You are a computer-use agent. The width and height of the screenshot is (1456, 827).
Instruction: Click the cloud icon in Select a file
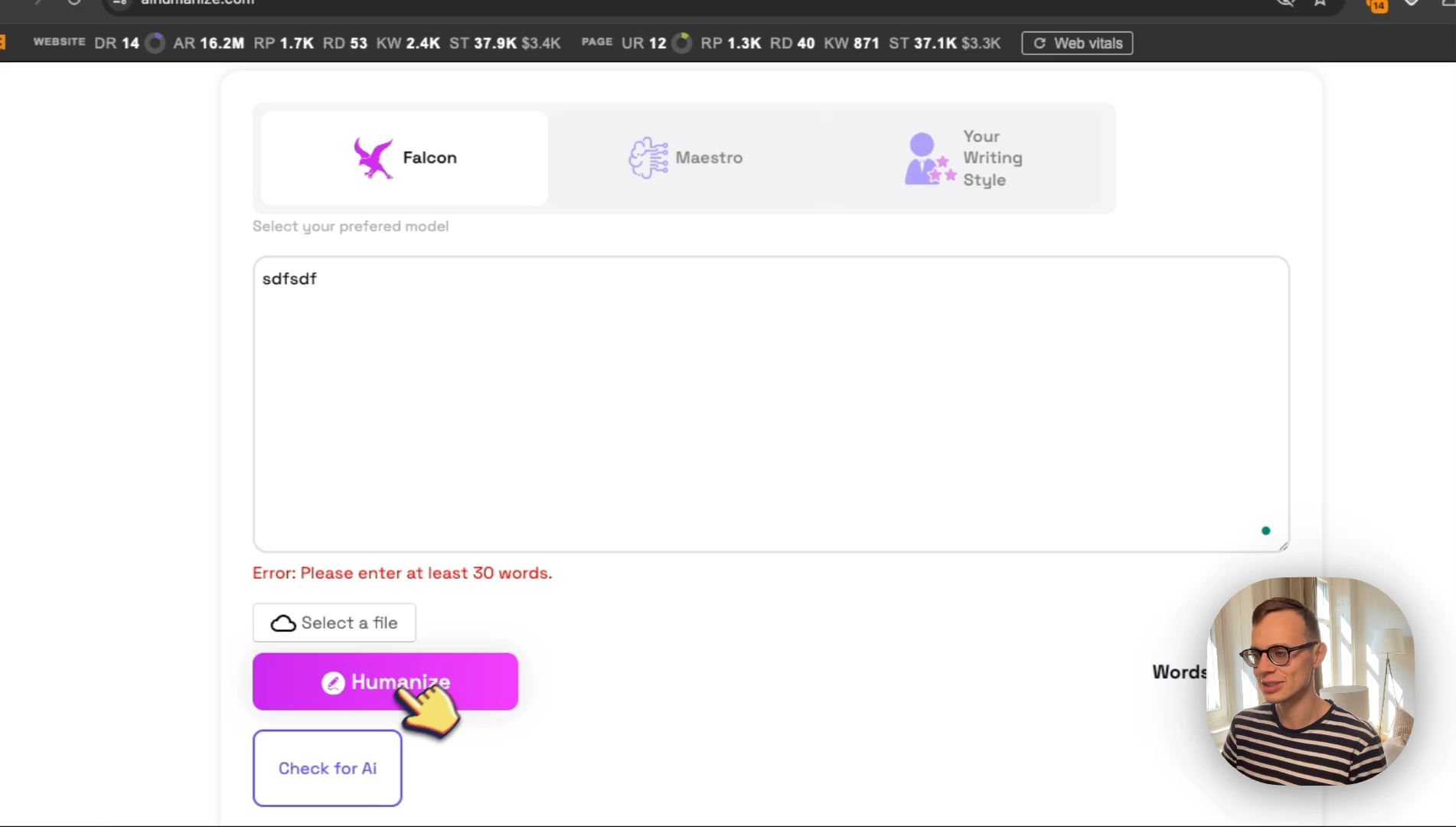click(x=283, y=623)
